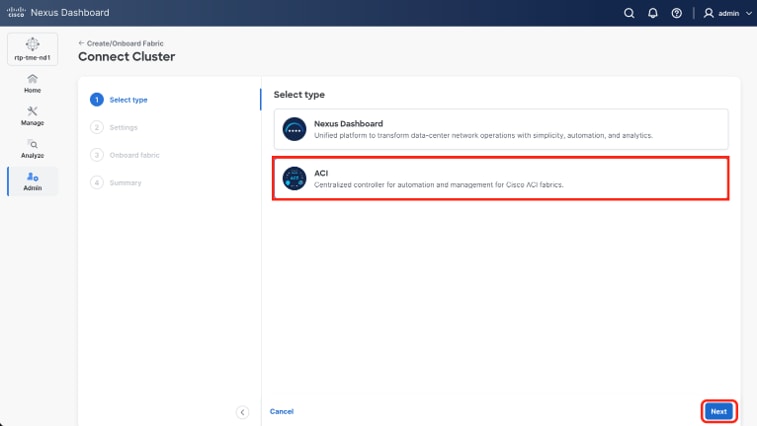Viewport: 757px width, 426px height.
Task: Click the Cisco logo in the header
Action: click(16, 12)
